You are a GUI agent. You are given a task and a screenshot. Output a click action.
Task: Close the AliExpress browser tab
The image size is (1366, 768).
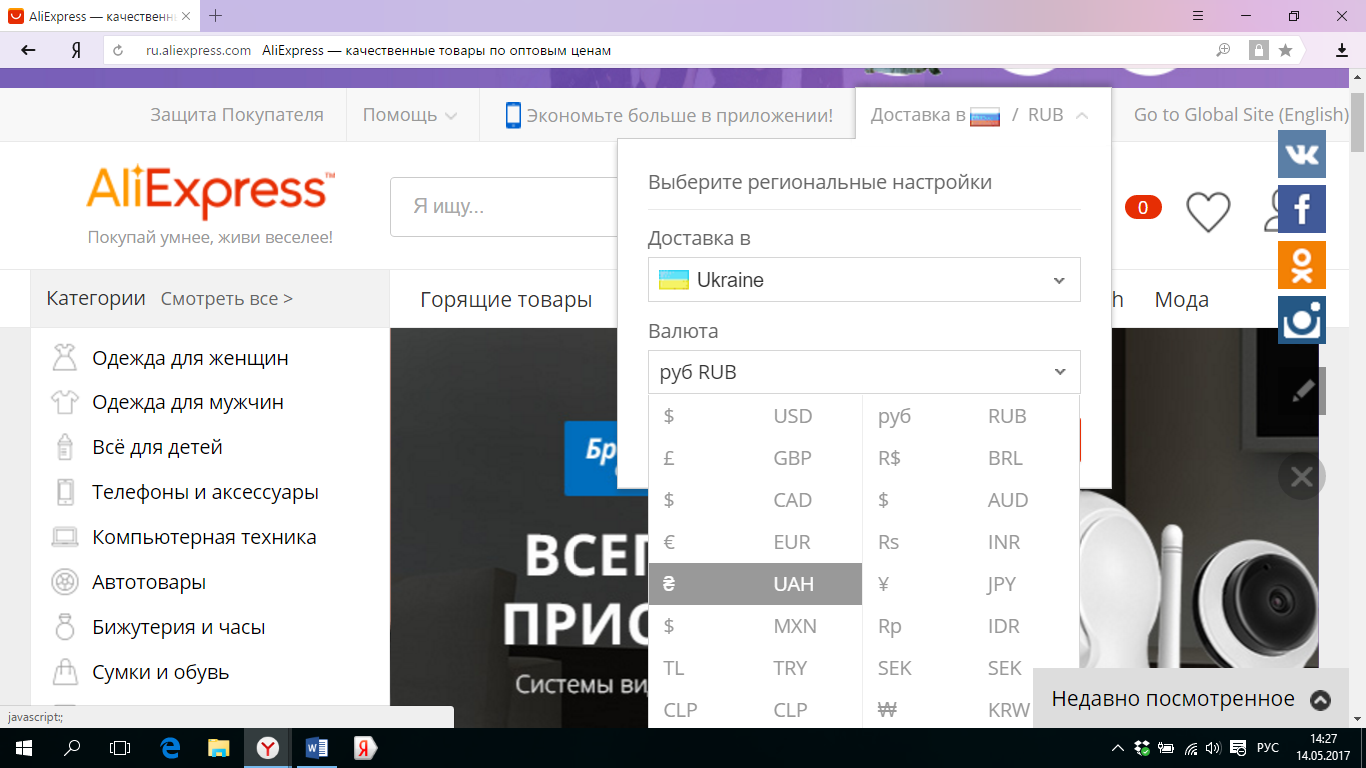coord(185,16)
